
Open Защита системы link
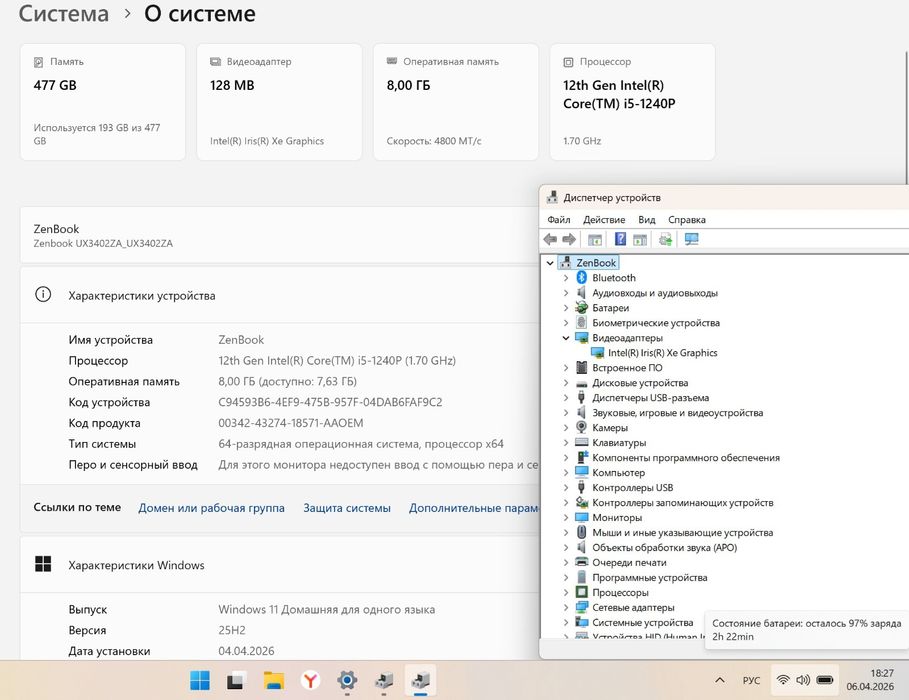click(347, 507)
